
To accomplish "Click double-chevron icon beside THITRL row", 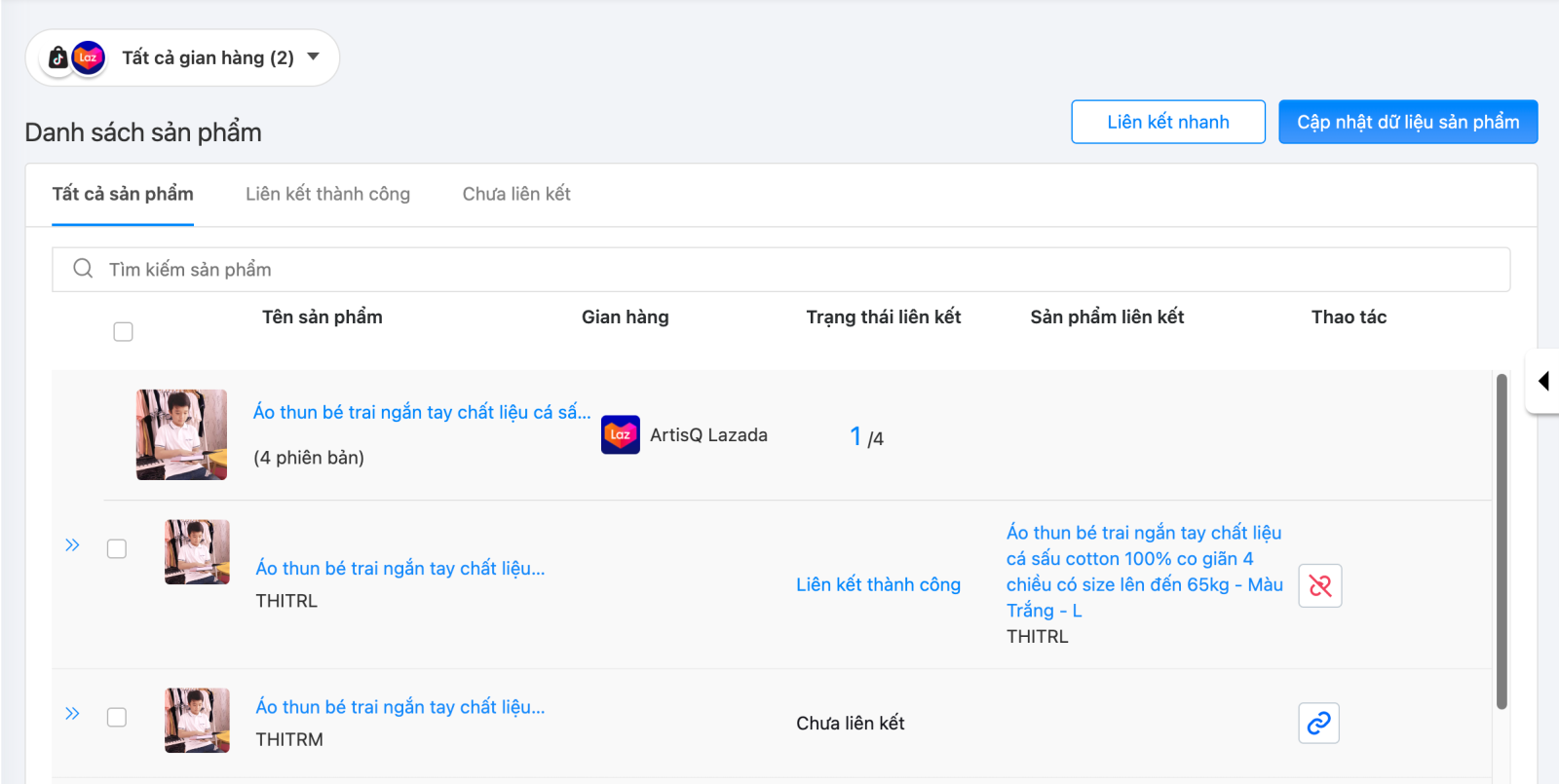I will [x=72, y=545].
